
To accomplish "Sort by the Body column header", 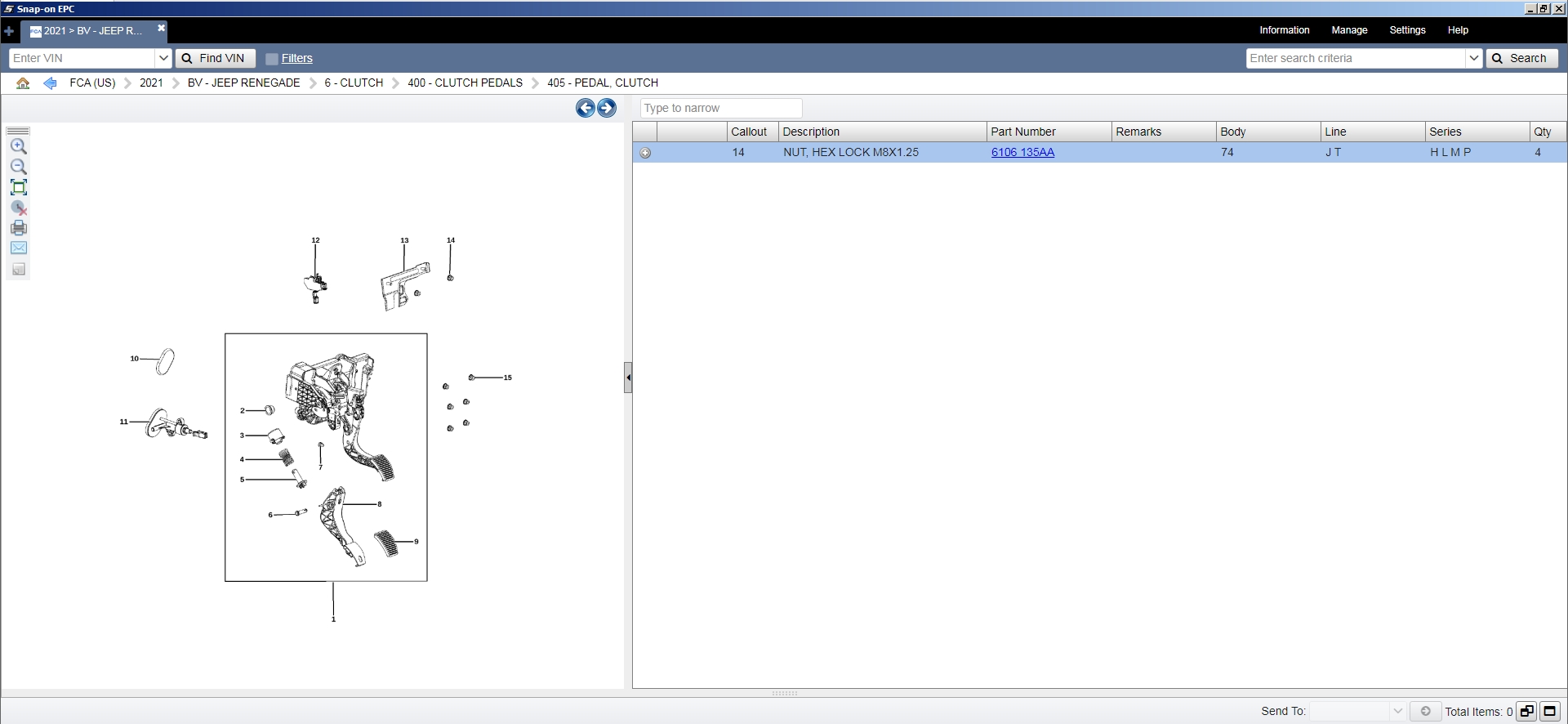I will pyautogui.click(x=1268, y=132).
